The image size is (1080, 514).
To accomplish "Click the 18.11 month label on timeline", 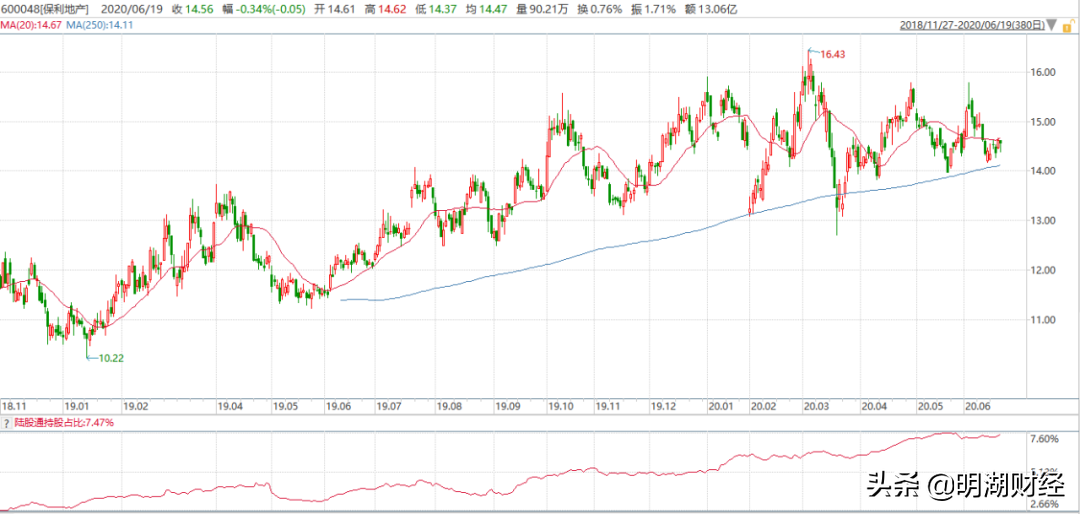I will pyautogui.click(x=16, y=406).
